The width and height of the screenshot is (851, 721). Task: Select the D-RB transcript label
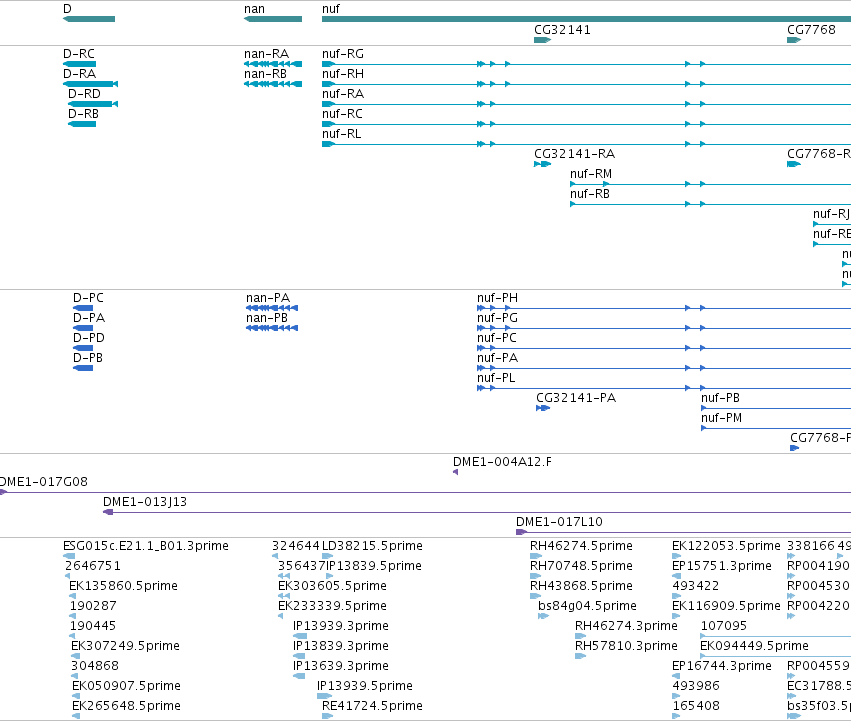[x=83, y=114]
